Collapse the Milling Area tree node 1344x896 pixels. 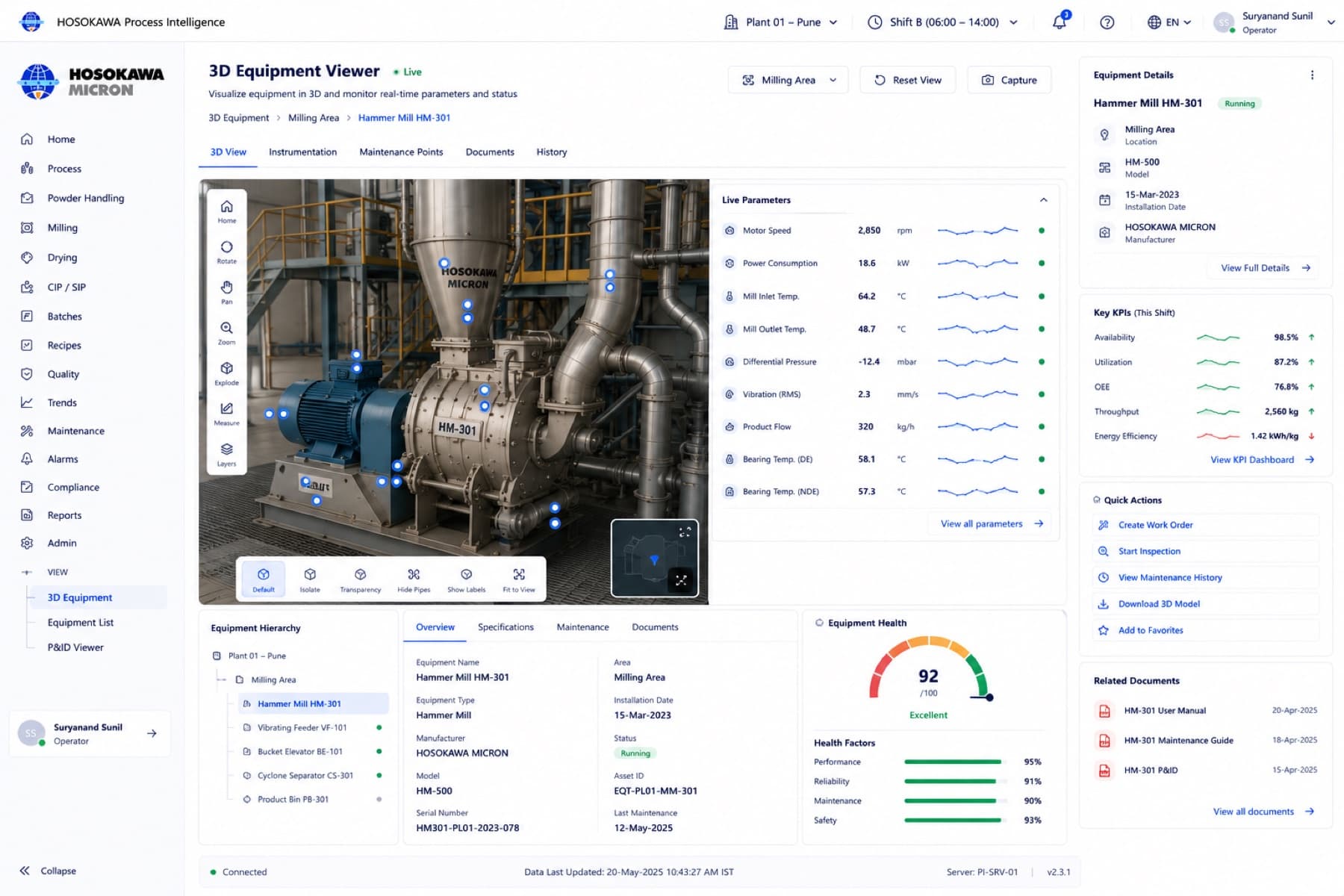222,679
